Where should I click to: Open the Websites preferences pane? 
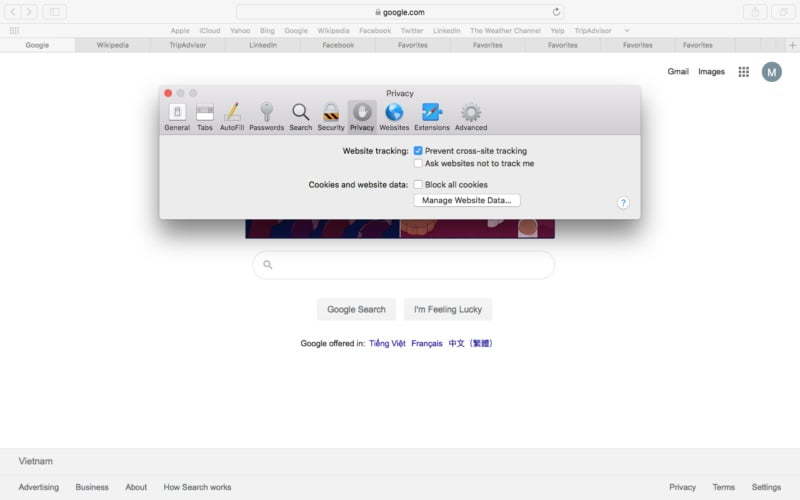pos(394,117)
